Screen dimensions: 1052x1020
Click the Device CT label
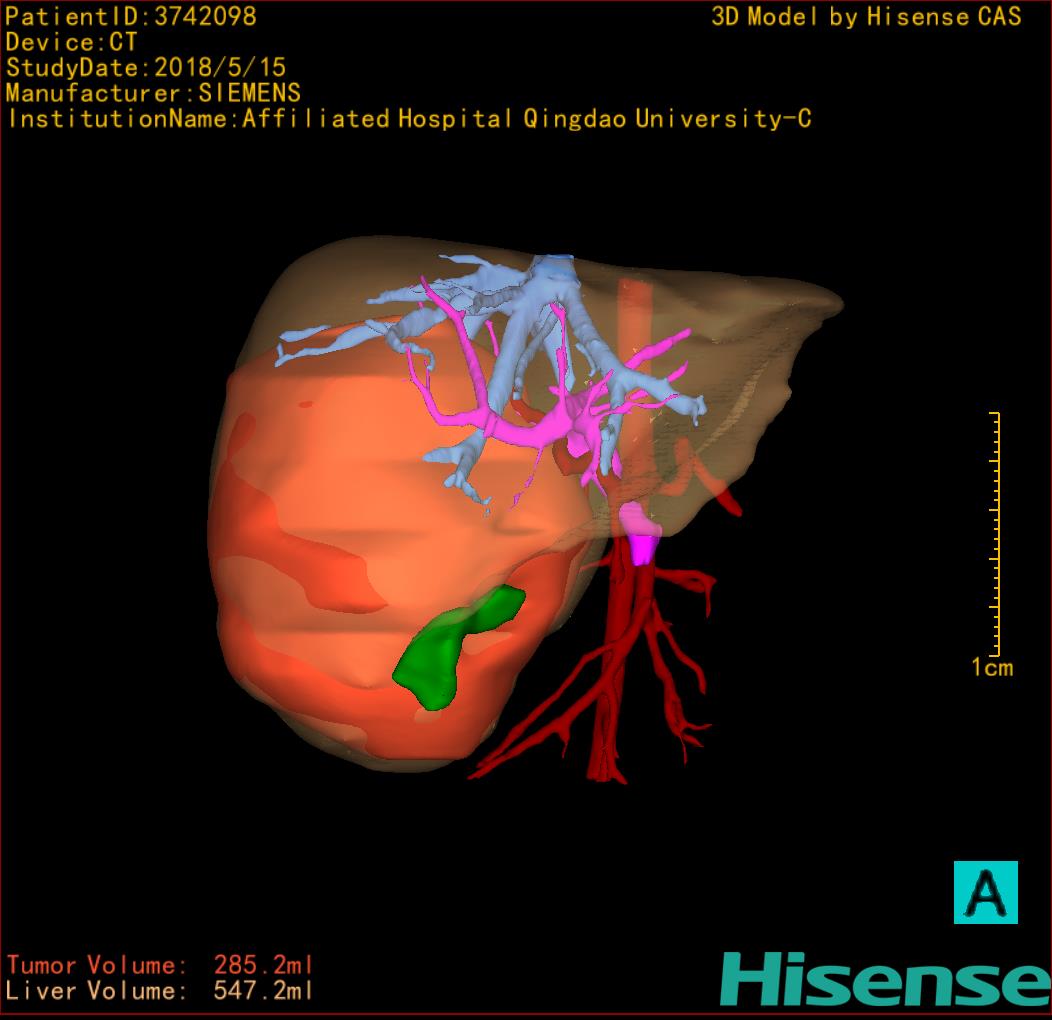[x=71, y=42]
